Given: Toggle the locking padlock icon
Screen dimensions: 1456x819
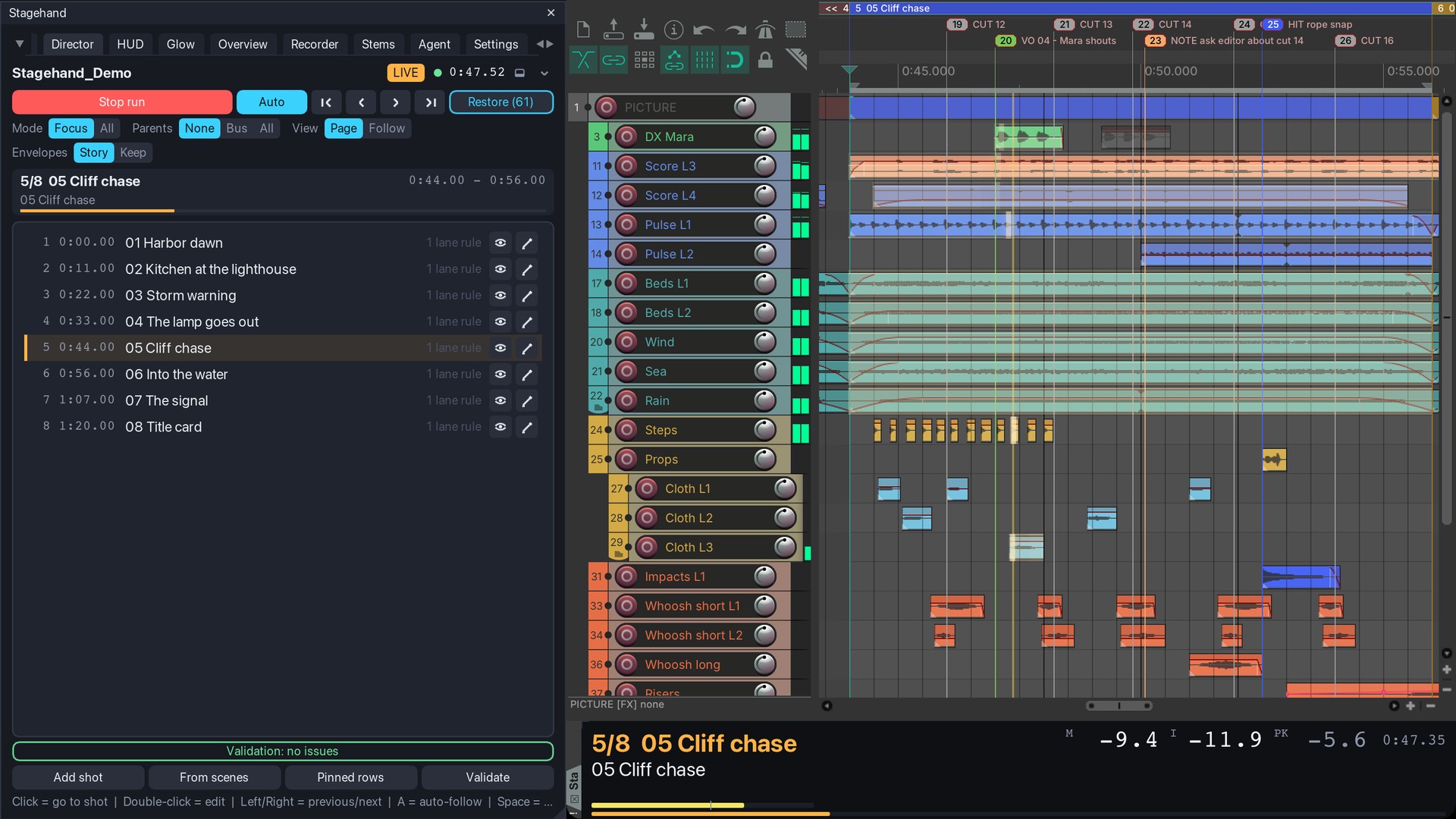Looking at the screenshot, I should tap(765, 60).
